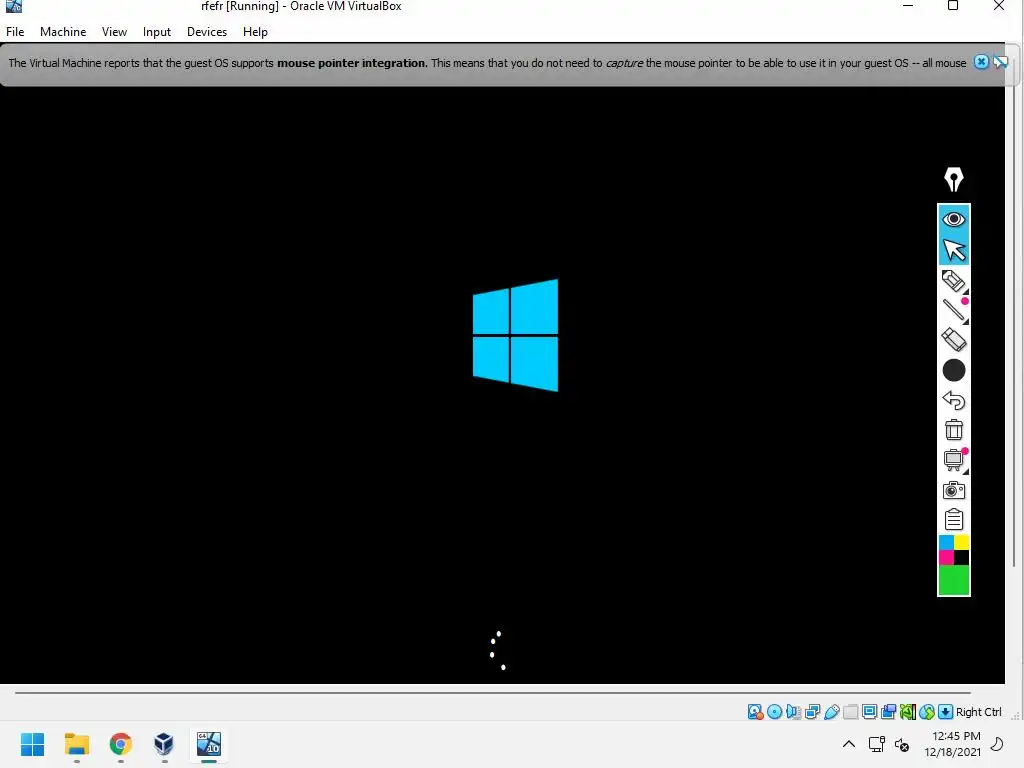Take a screenshot with camera icon
Viewport: 1024px width, 768px height.
pyautogui.click(x=953, y=490)
